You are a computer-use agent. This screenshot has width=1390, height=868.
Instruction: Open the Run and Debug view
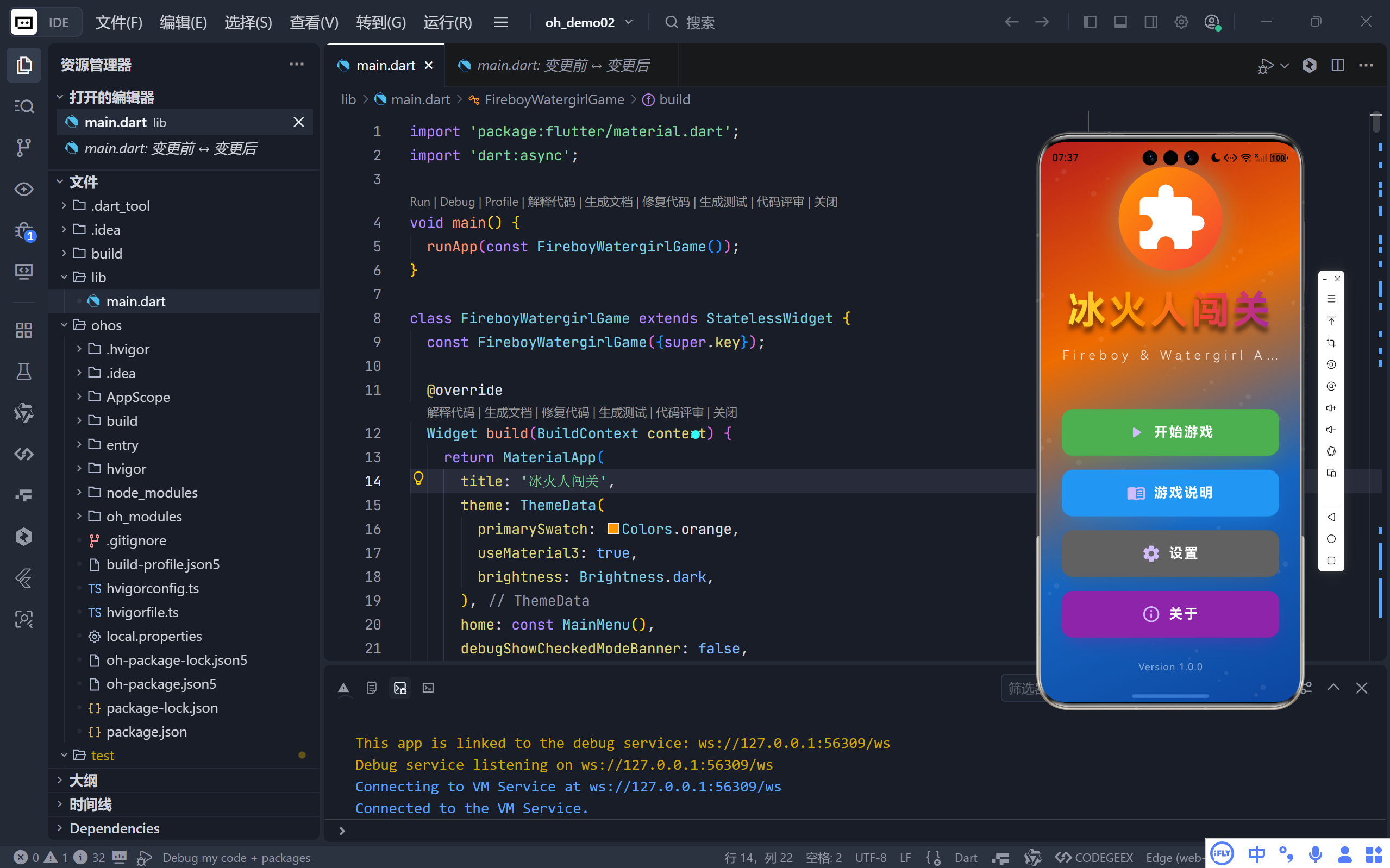click(23, 231)
